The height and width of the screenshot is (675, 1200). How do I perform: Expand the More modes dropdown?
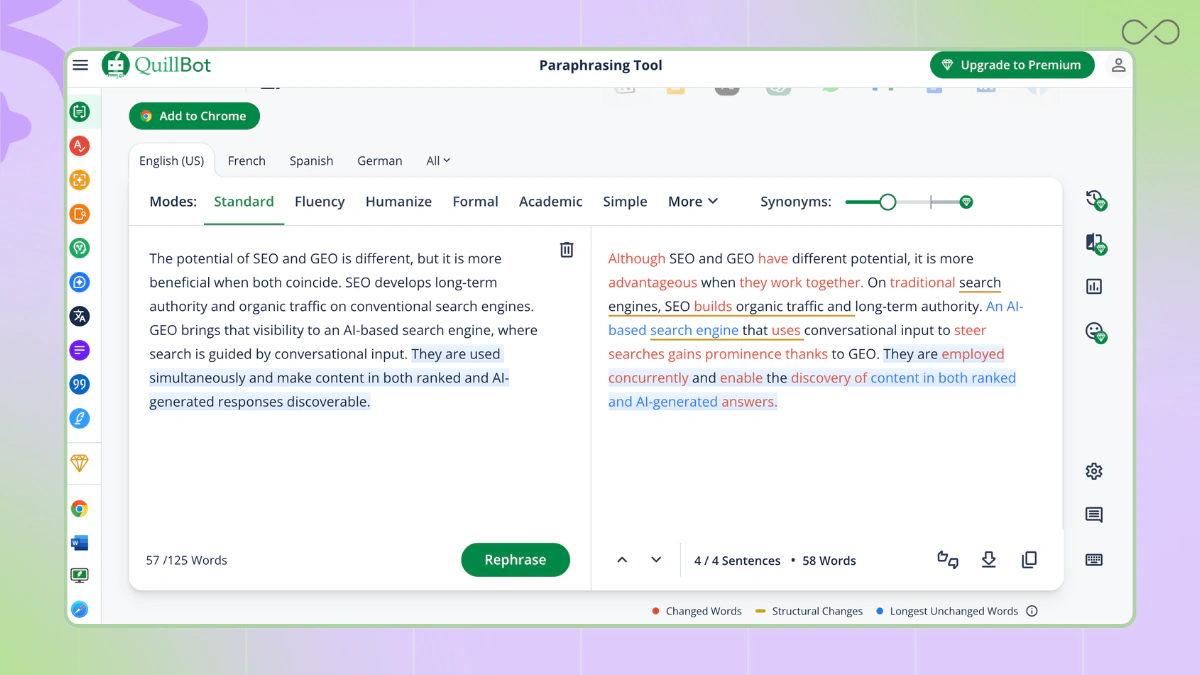(693, 202)
